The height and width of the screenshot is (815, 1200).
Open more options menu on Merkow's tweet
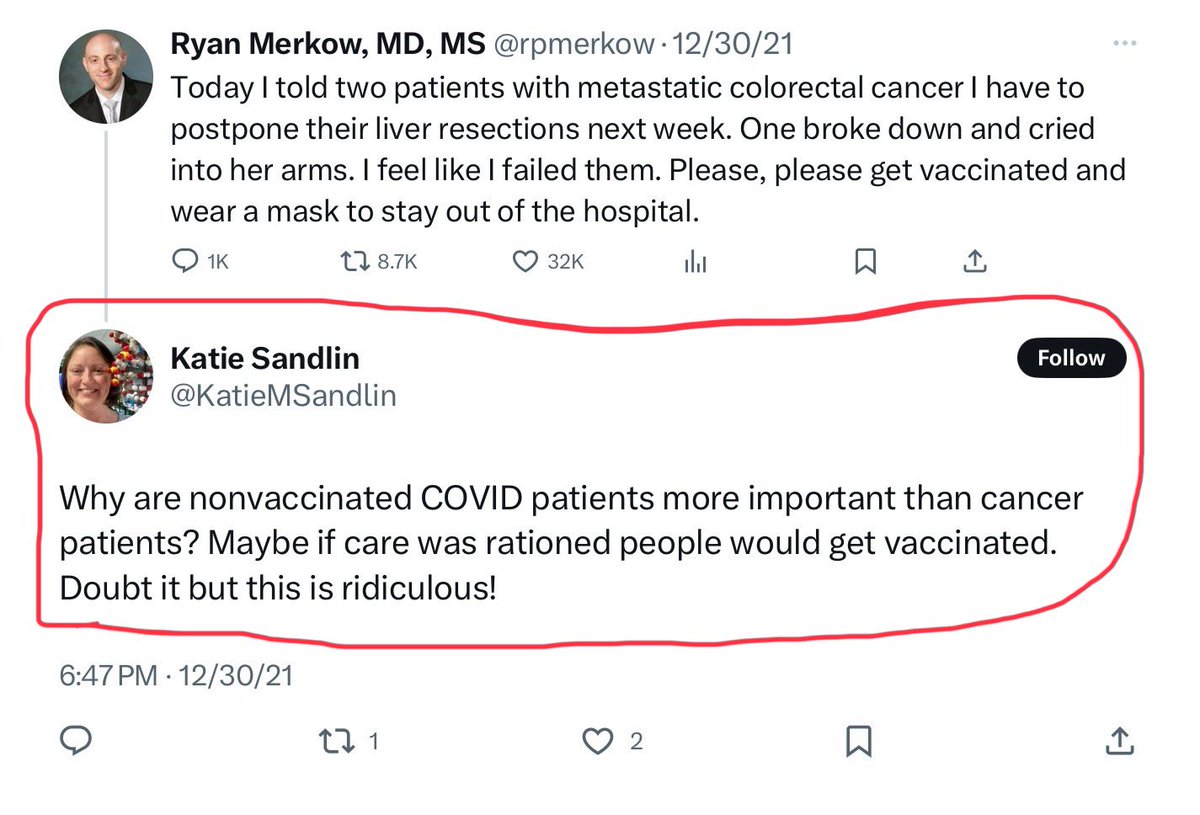(1124, 45)
